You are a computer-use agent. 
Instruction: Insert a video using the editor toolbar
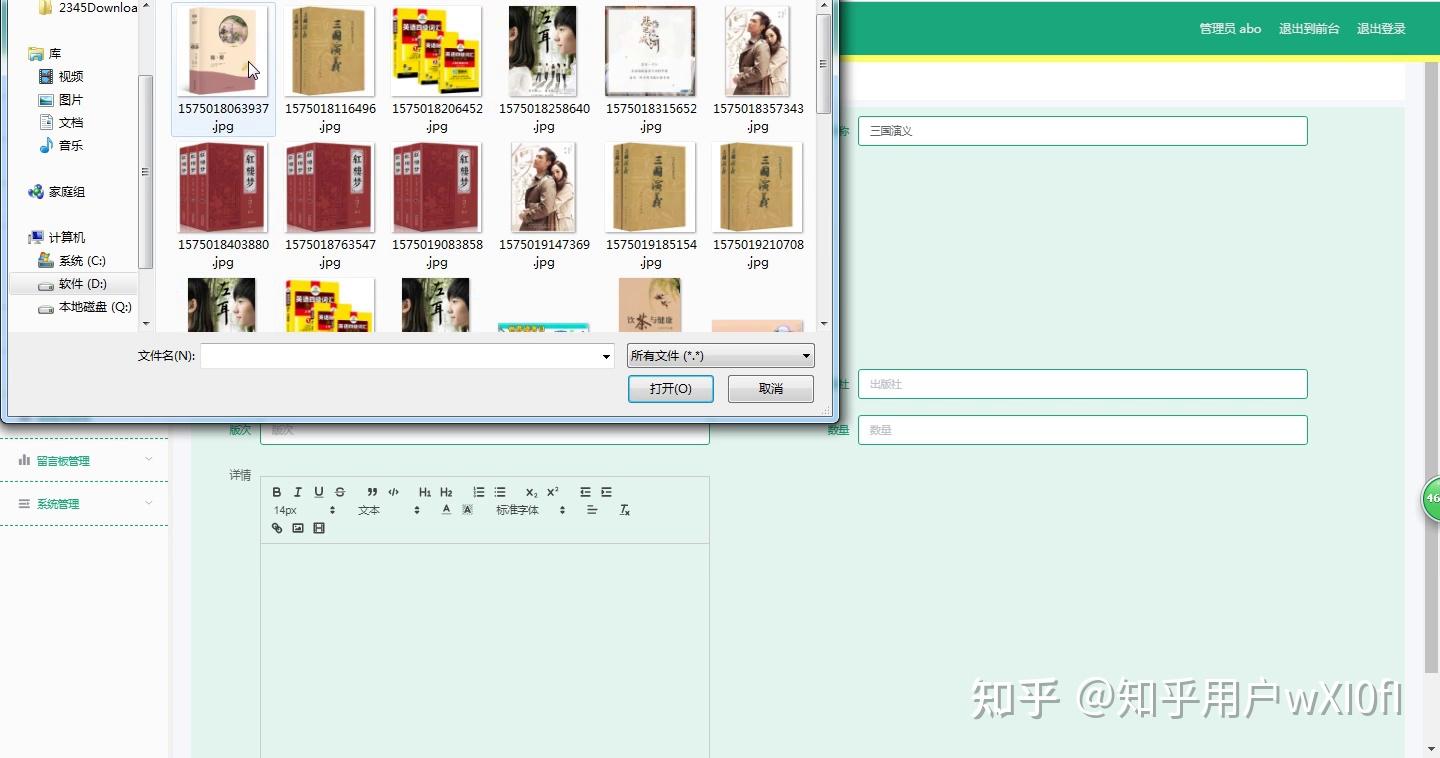pos(319,528)
